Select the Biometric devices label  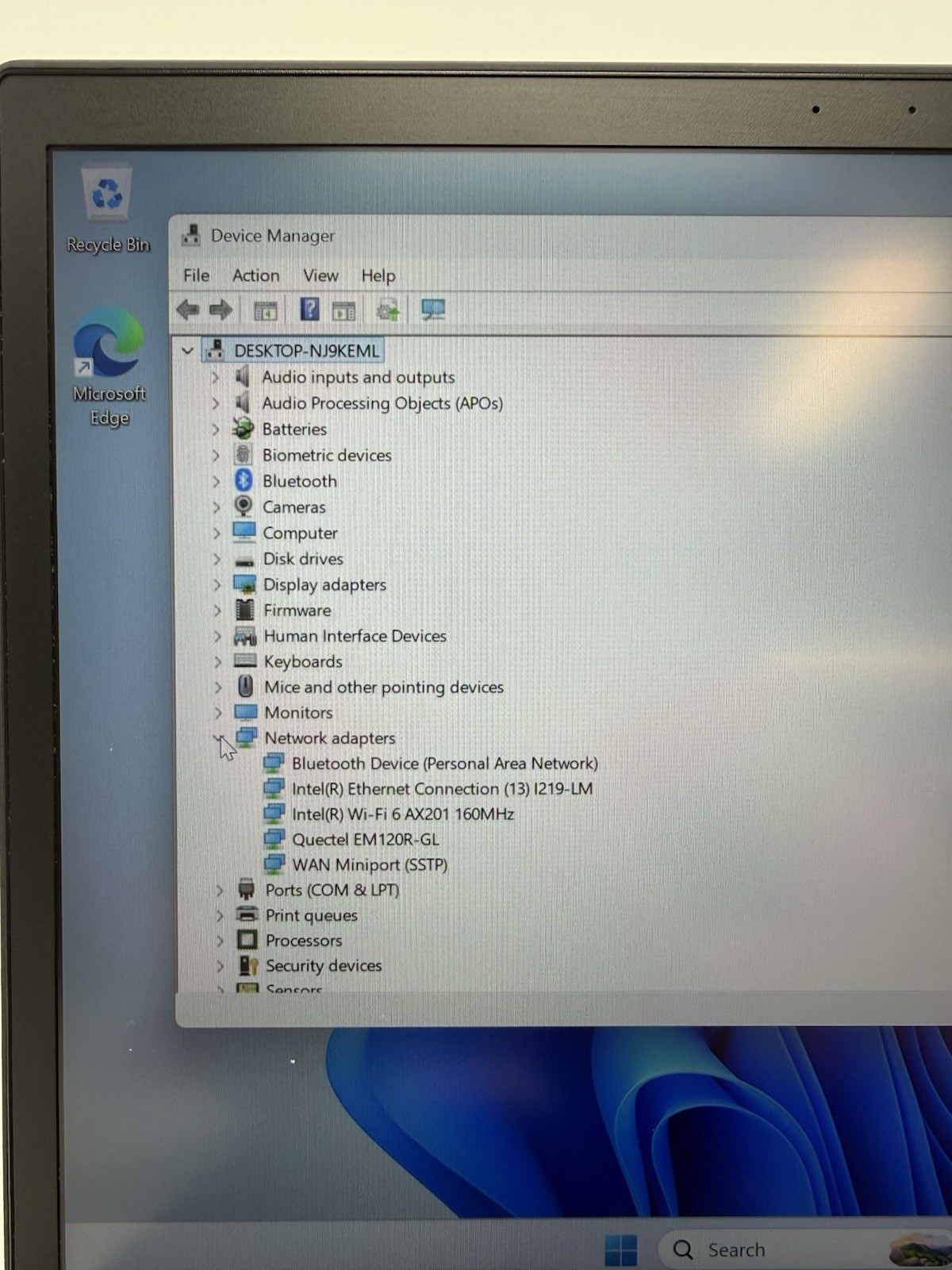[327, 456]
